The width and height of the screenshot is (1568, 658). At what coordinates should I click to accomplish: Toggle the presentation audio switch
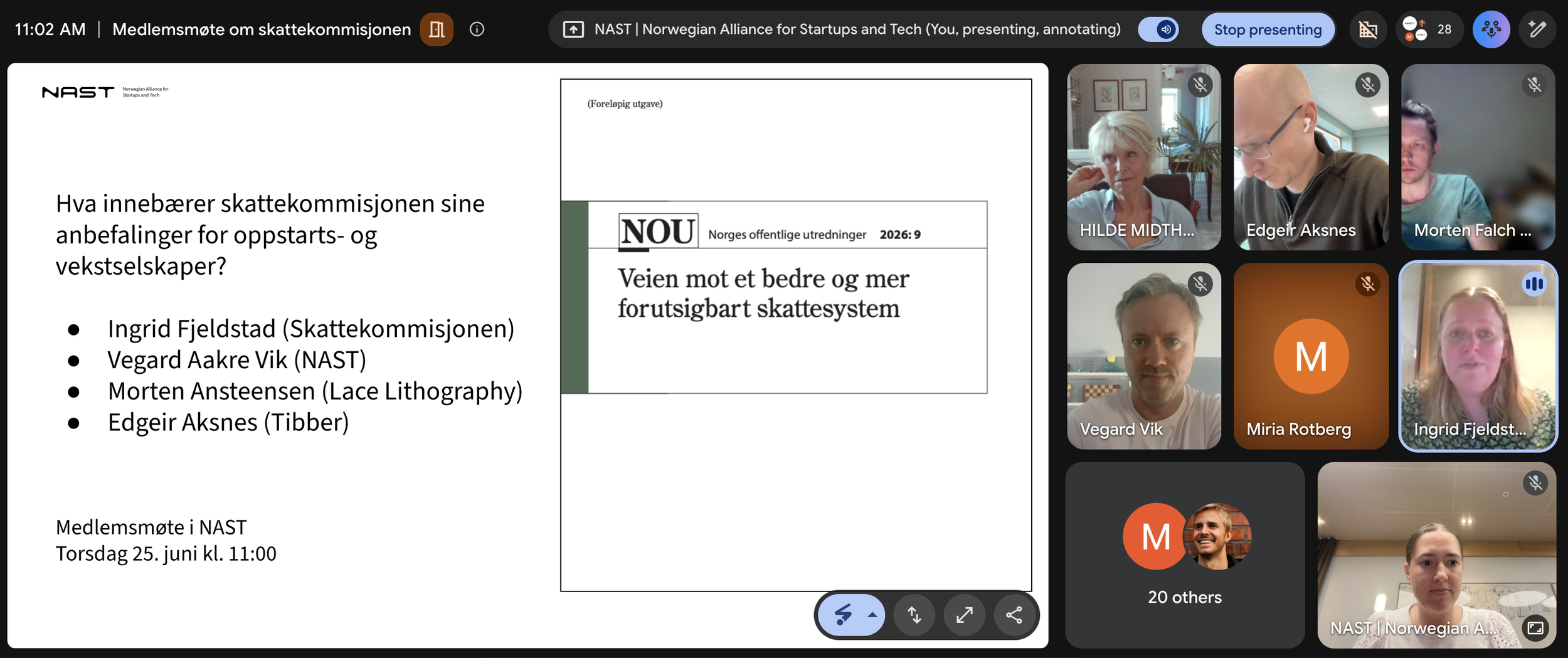(x=1158, y=29)
